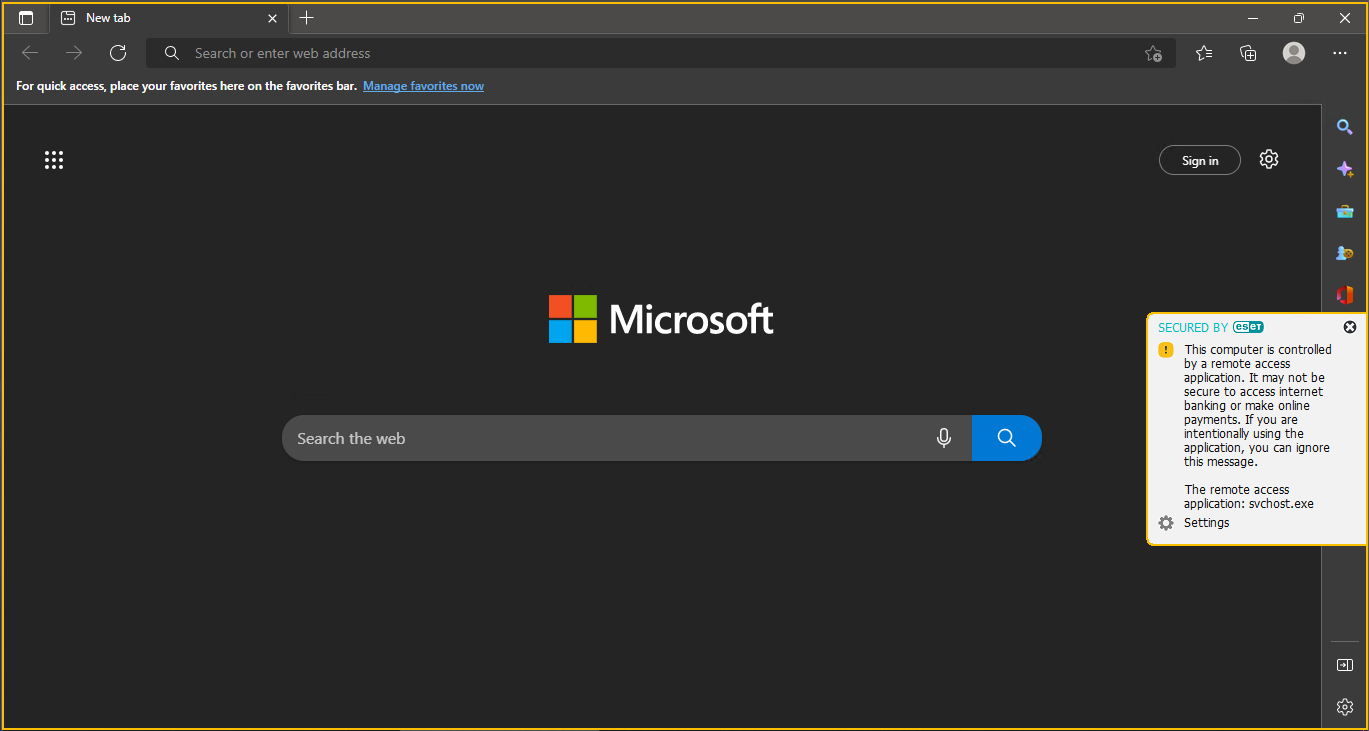Click 'The remote access application: svchost.exe' text

(x=1249, y=497)
